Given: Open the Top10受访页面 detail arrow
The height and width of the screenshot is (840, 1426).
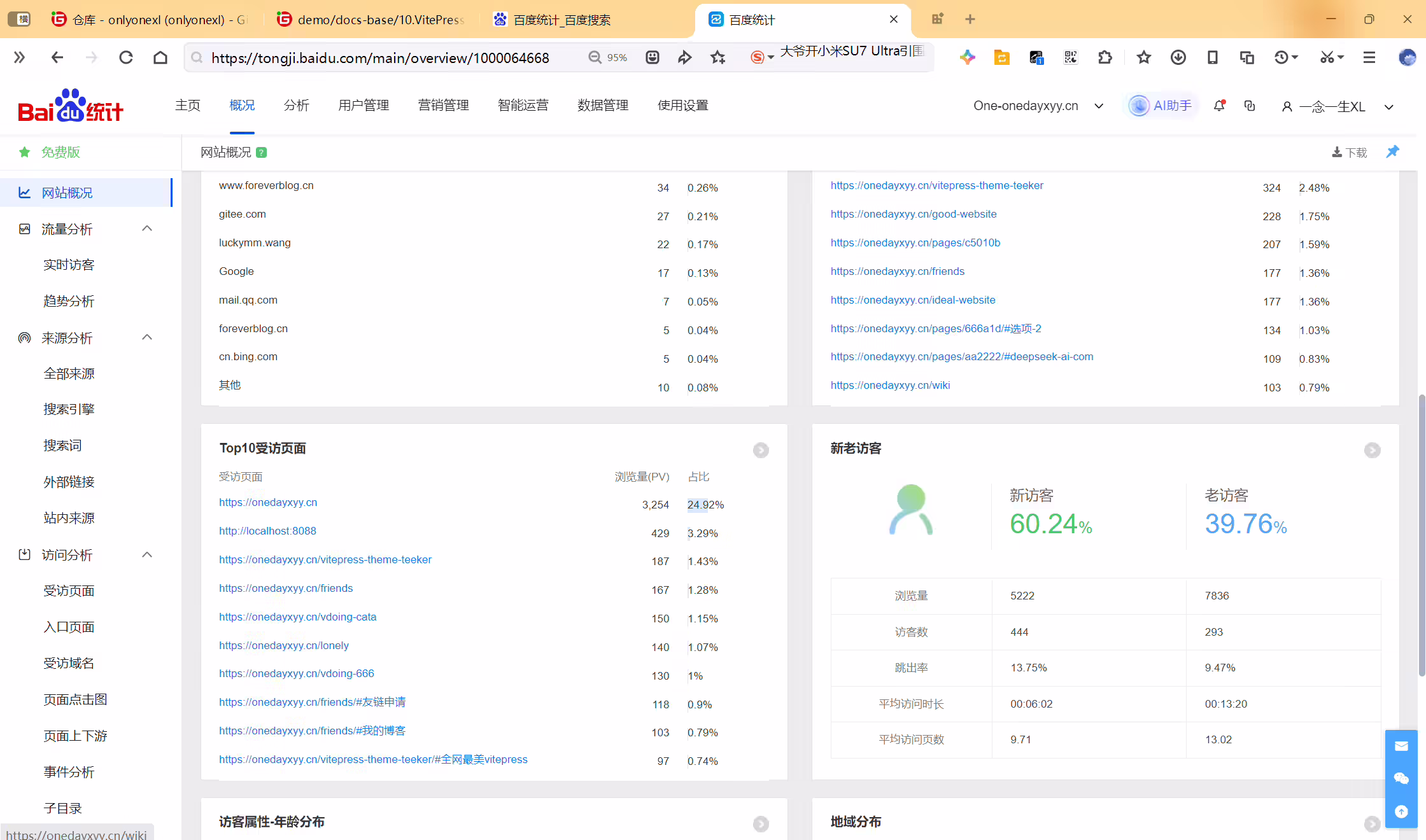Looking at the screenshot, I should [x=761, y=450].
